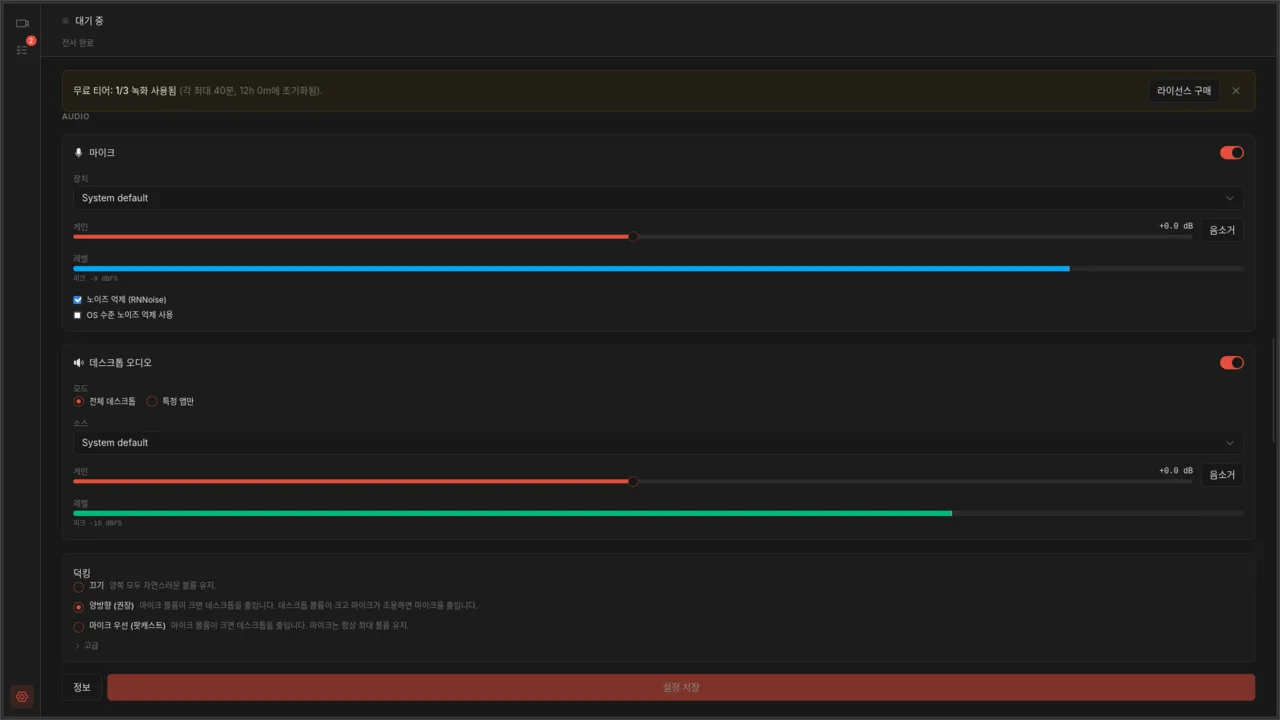Click the speaker icon beside 데스크톱 오디오
Screen dimensions: 1280x720
point(79,363)
